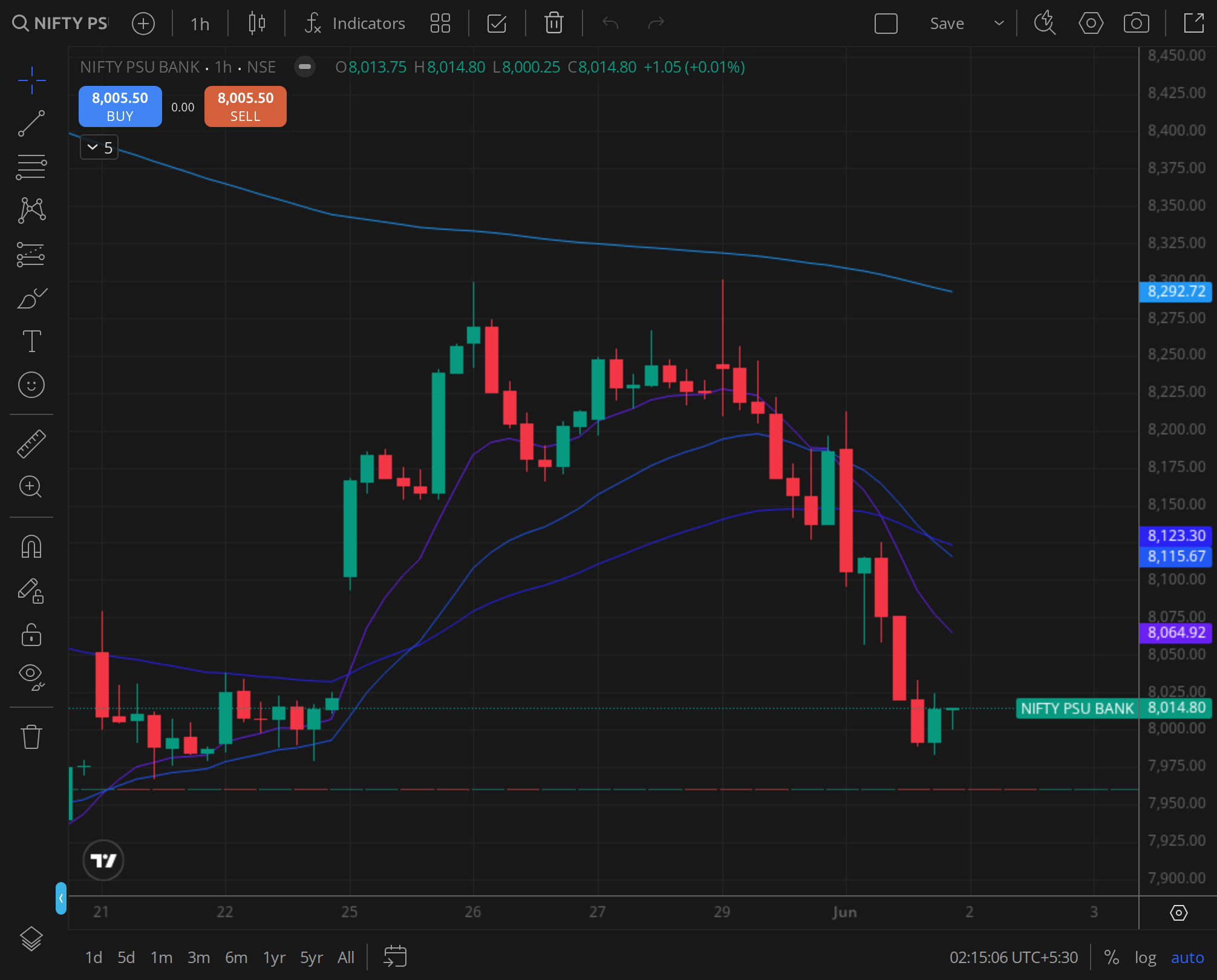Open the emoji icons tool

(31, 385)
